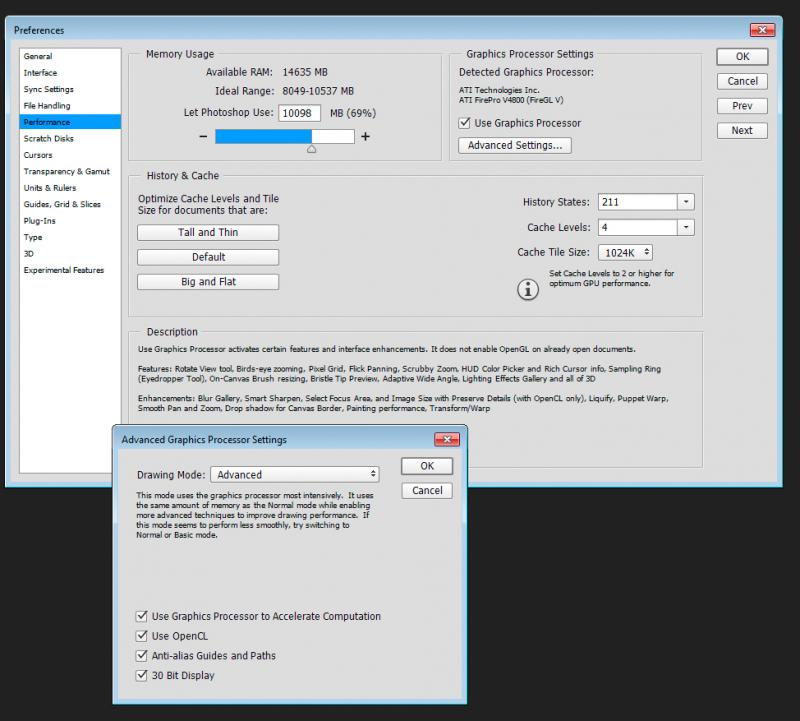Click Cancel in Advanced Graphics Processor Settings
This screenshot has height=721, width=800.
pos(427,490)
